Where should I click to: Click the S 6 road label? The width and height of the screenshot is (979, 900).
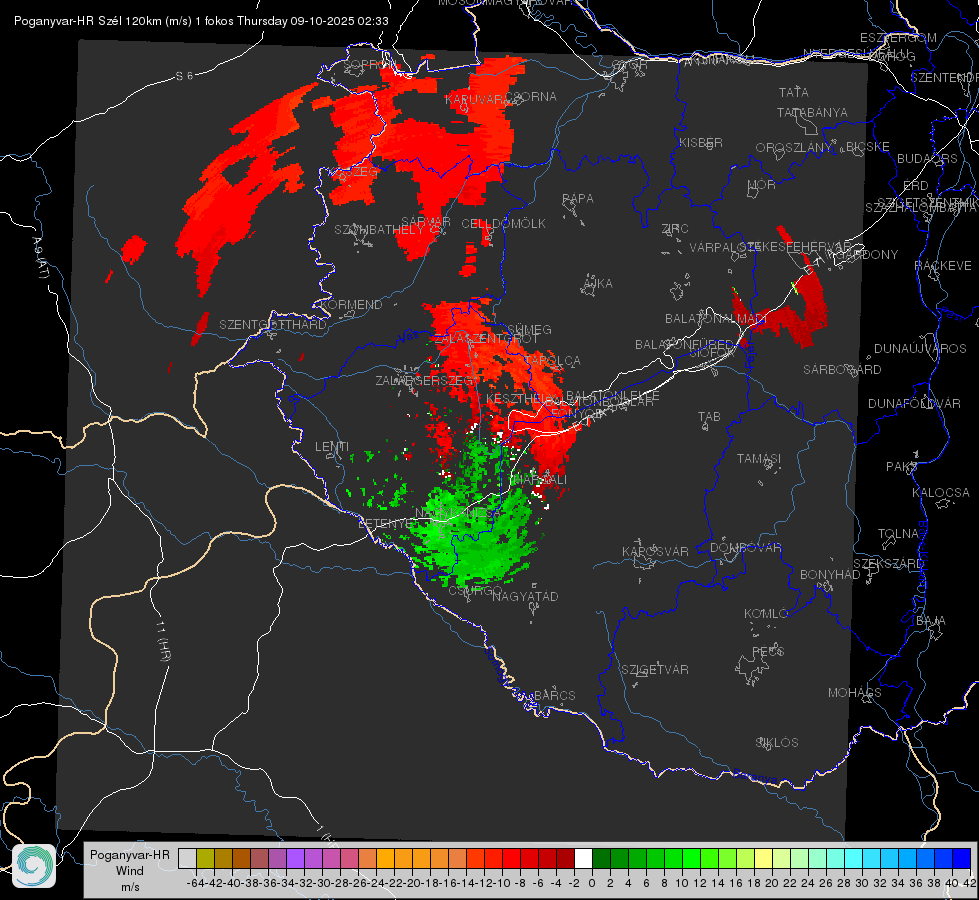click(184, 76)
